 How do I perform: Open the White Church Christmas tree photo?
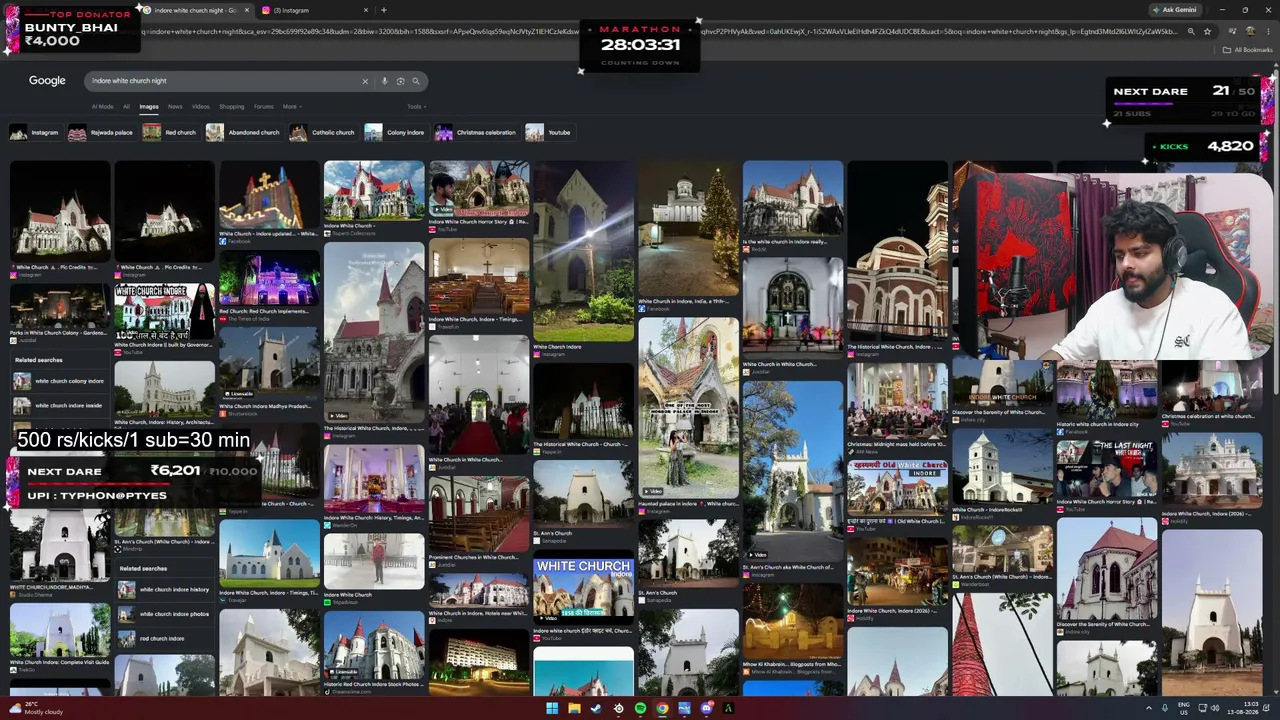(x=689, y=229)
